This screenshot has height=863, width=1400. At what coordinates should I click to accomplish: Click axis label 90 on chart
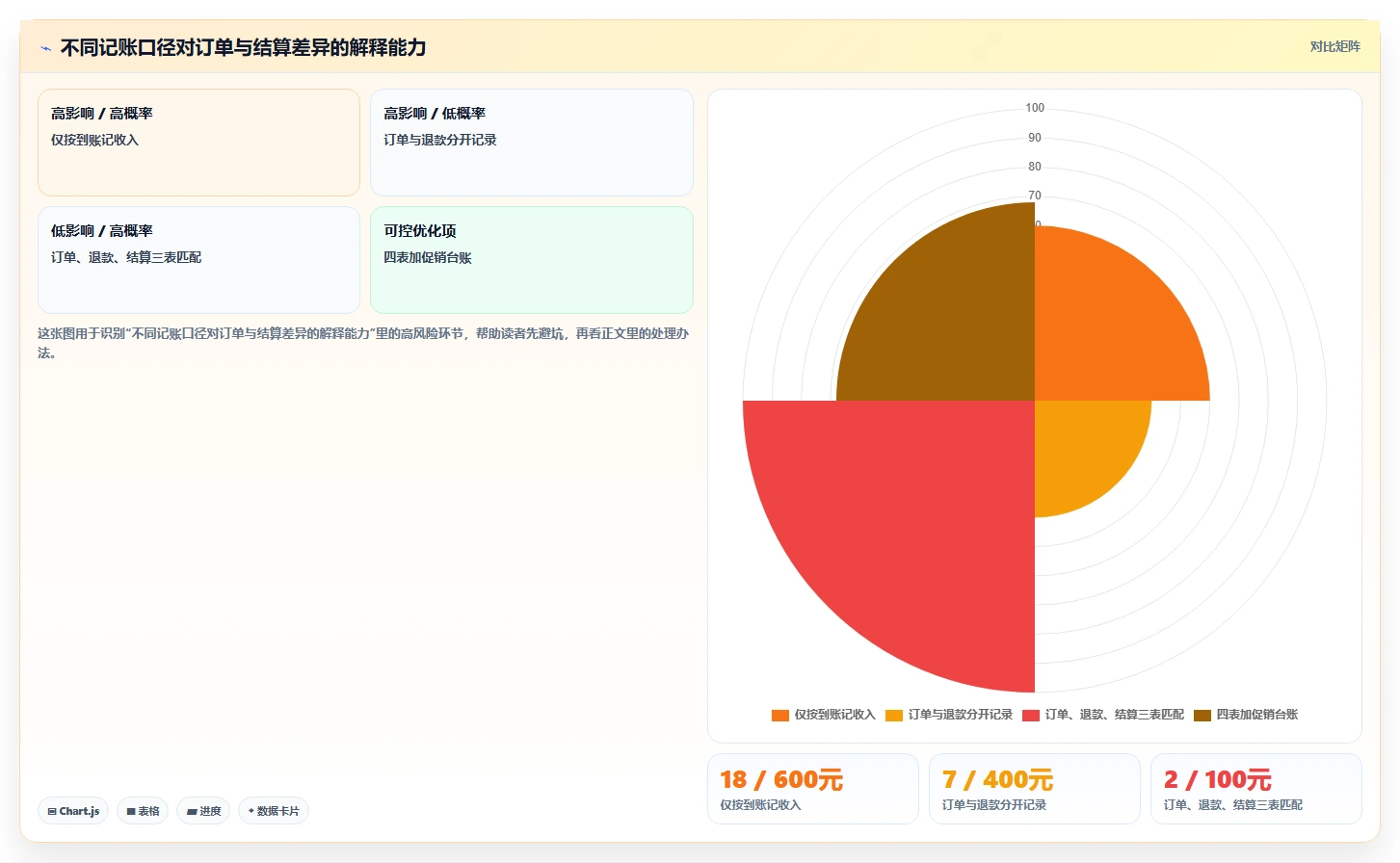(1035, 138)
